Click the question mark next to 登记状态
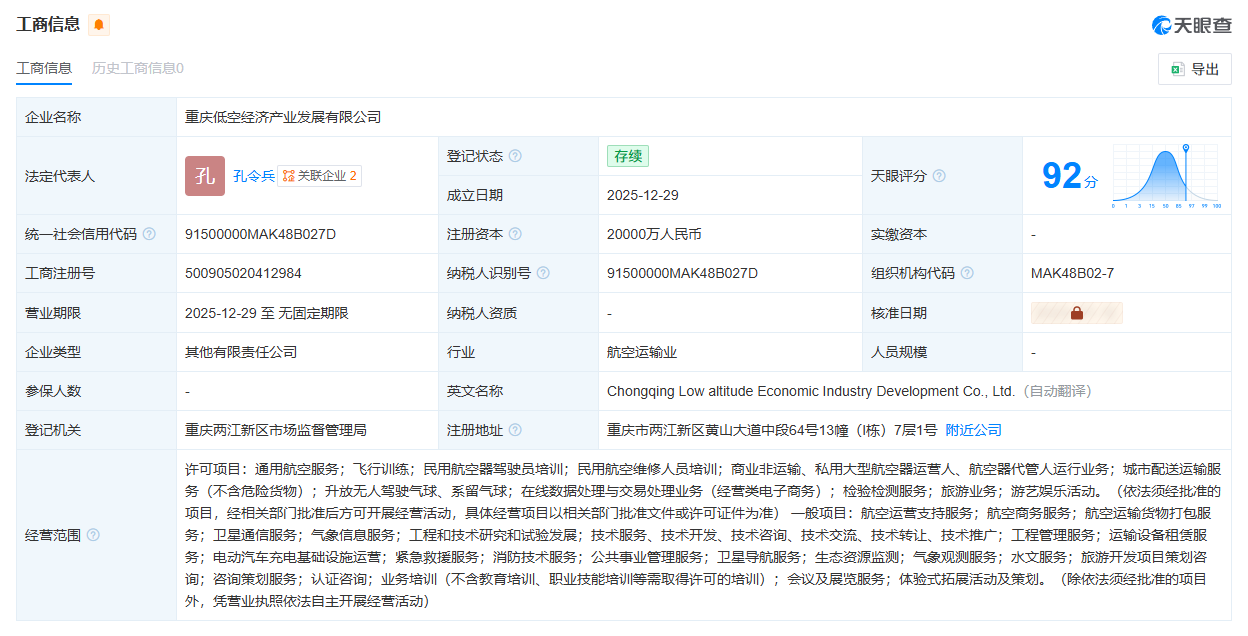The image size is (1248, 636). pos(517,156)
